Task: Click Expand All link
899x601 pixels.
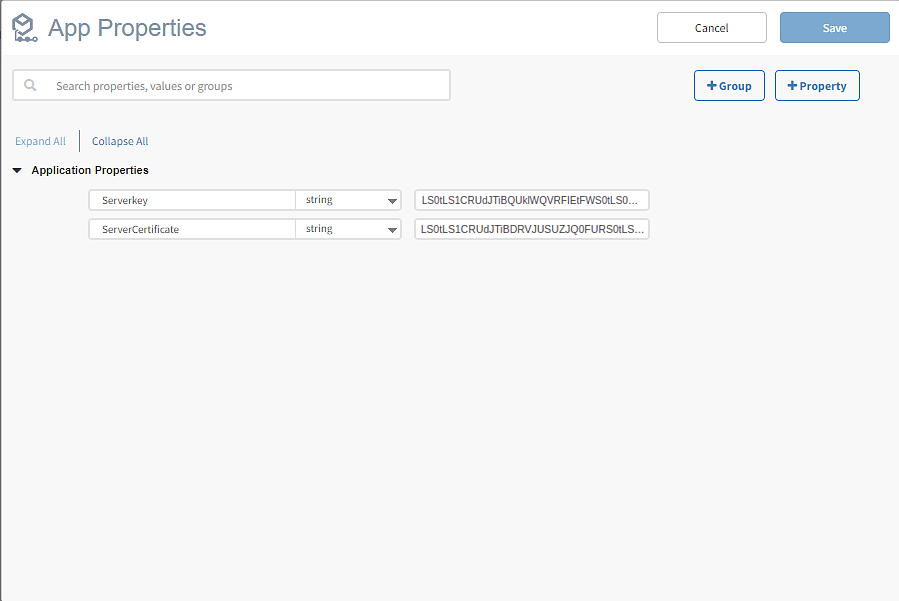Action: click(40, 141)
